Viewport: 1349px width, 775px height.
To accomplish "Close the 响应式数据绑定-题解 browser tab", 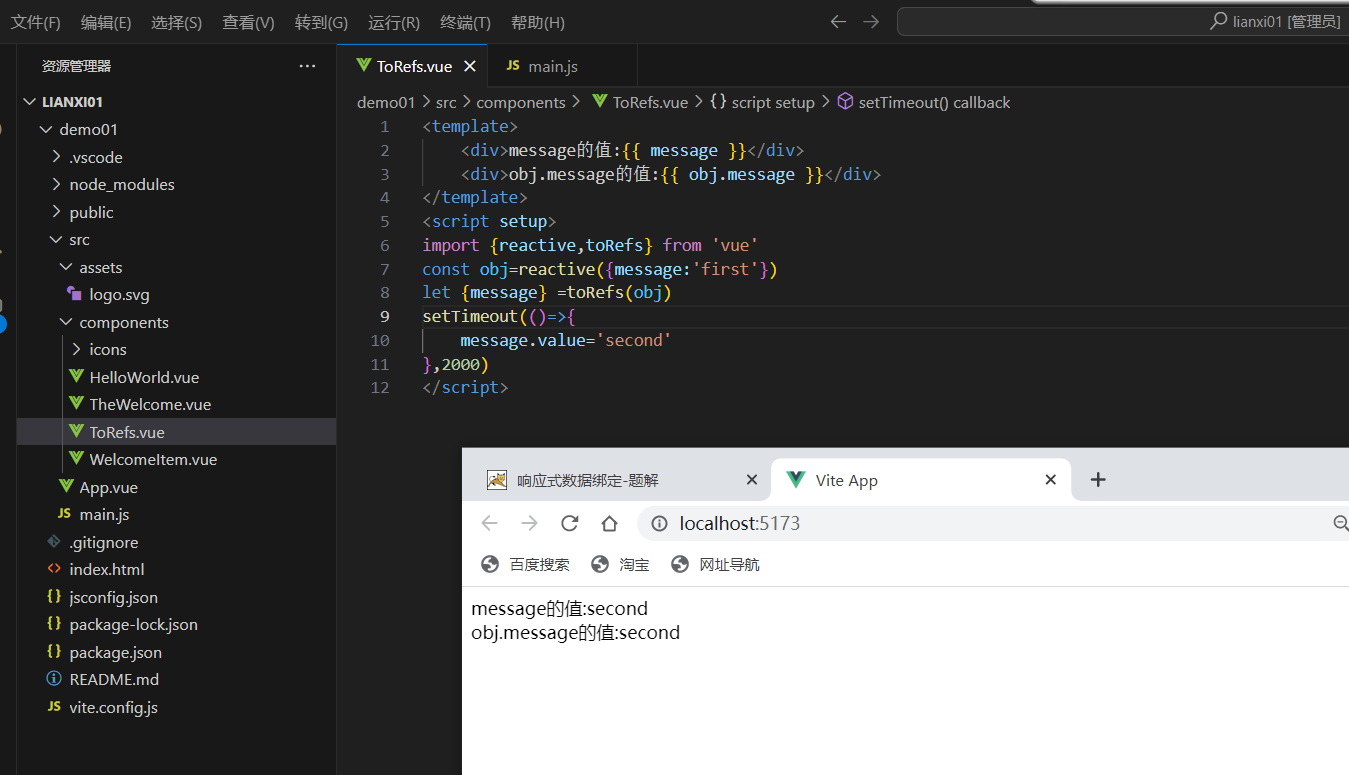I will coord(752,480).
